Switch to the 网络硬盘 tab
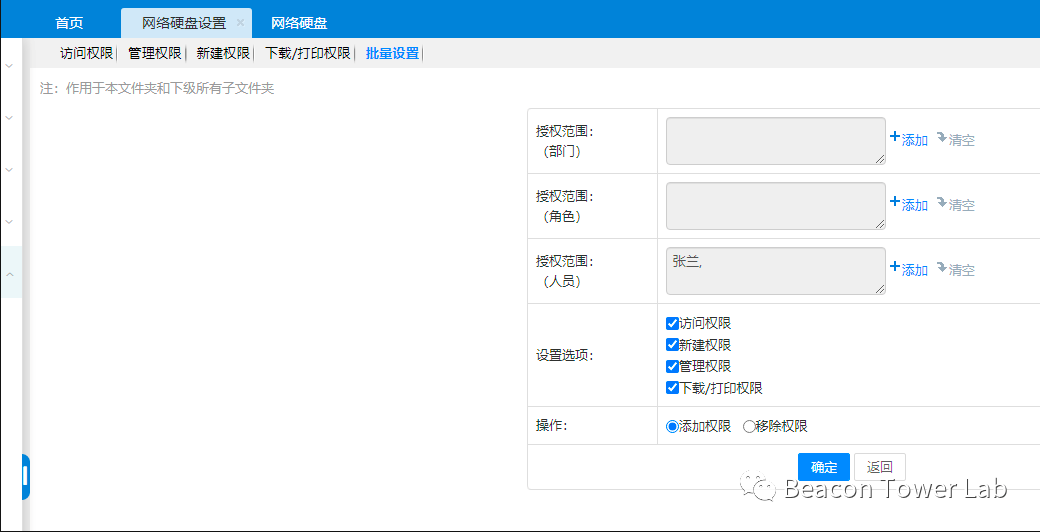Image resolution: width=1040 pixels, height=532 pixels. (x=299, y=23)
